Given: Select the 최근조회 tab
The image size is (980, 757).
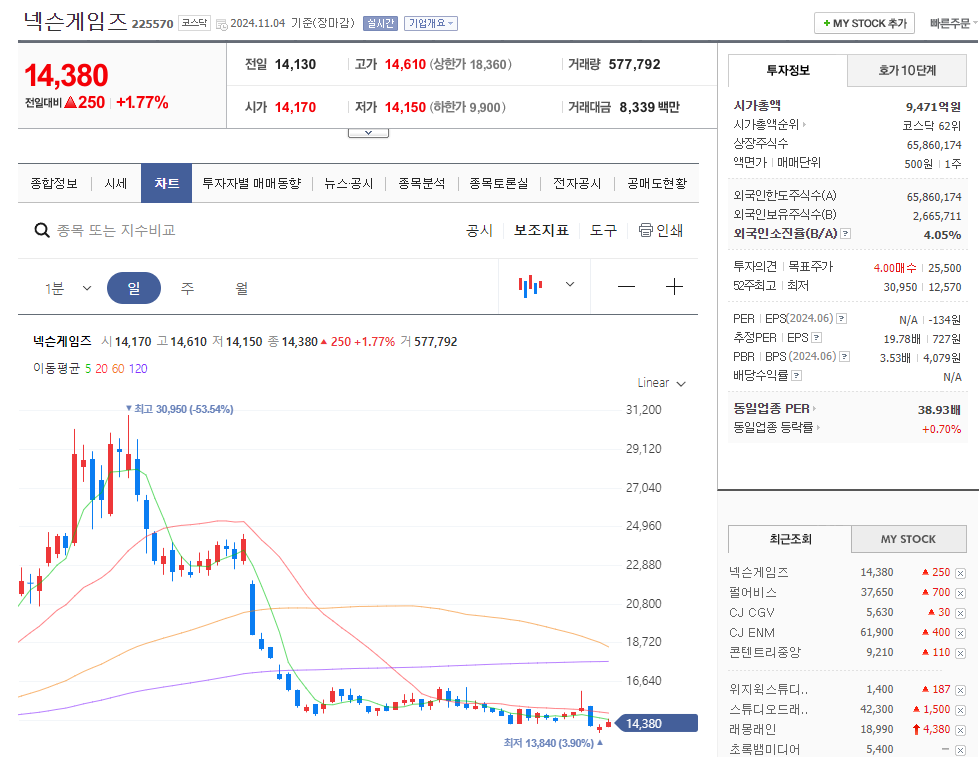Looking at the screenshot, I should pyautogui.click(x=790, y=539).
